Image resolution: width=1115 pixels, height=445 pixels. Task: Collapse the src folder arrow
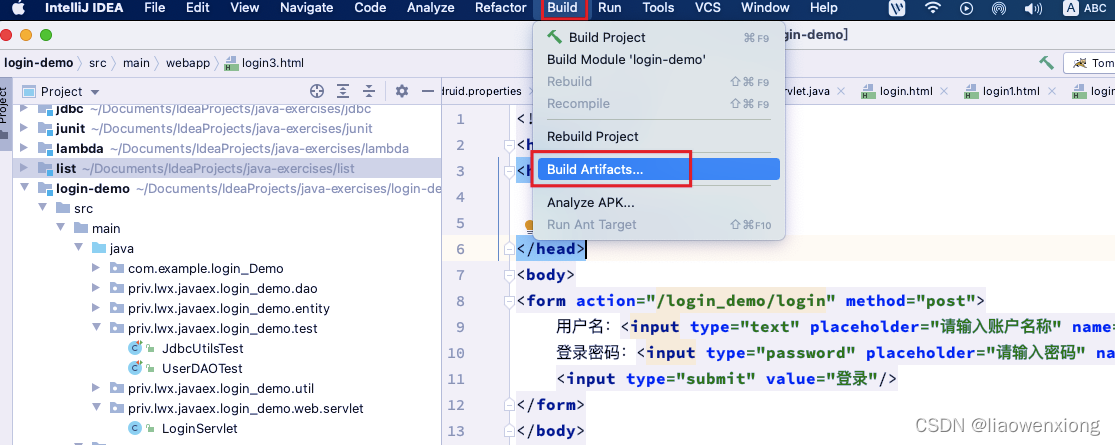[x=43, y=208]
